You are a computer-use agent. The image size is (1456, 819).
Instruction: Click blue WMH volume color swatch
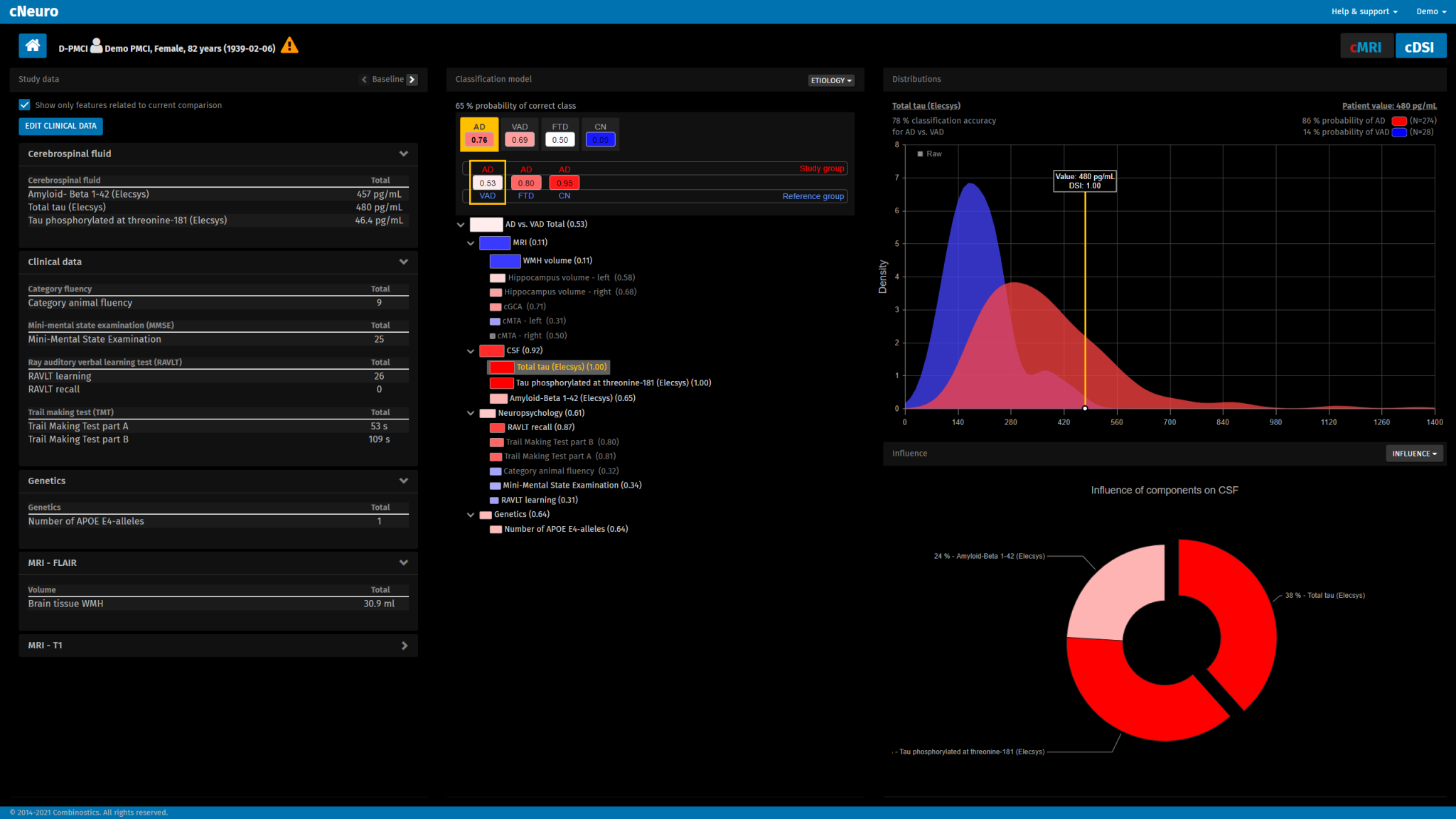coord(505,261)
